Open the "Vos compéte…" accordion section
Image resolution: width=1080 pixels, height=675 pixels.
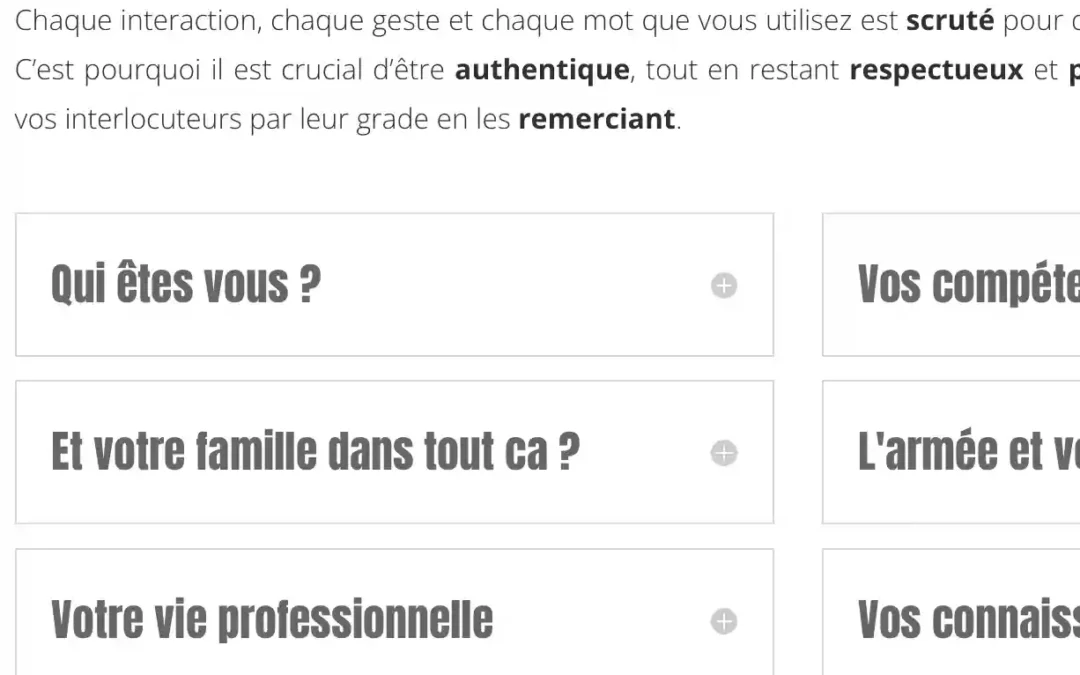[967, 285]
